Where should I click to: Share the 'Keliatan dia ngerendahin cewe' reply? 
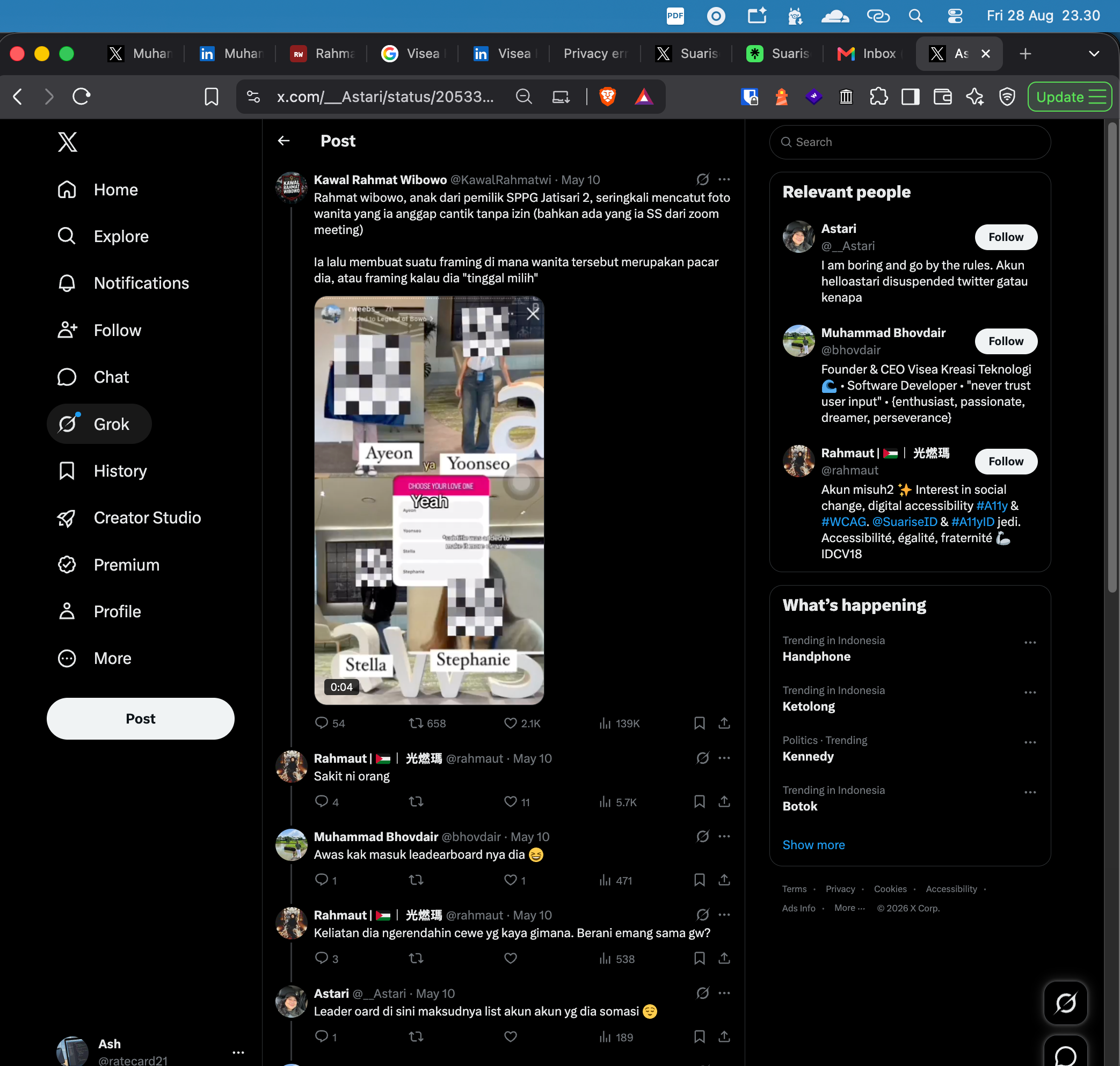tap(724, 958)
